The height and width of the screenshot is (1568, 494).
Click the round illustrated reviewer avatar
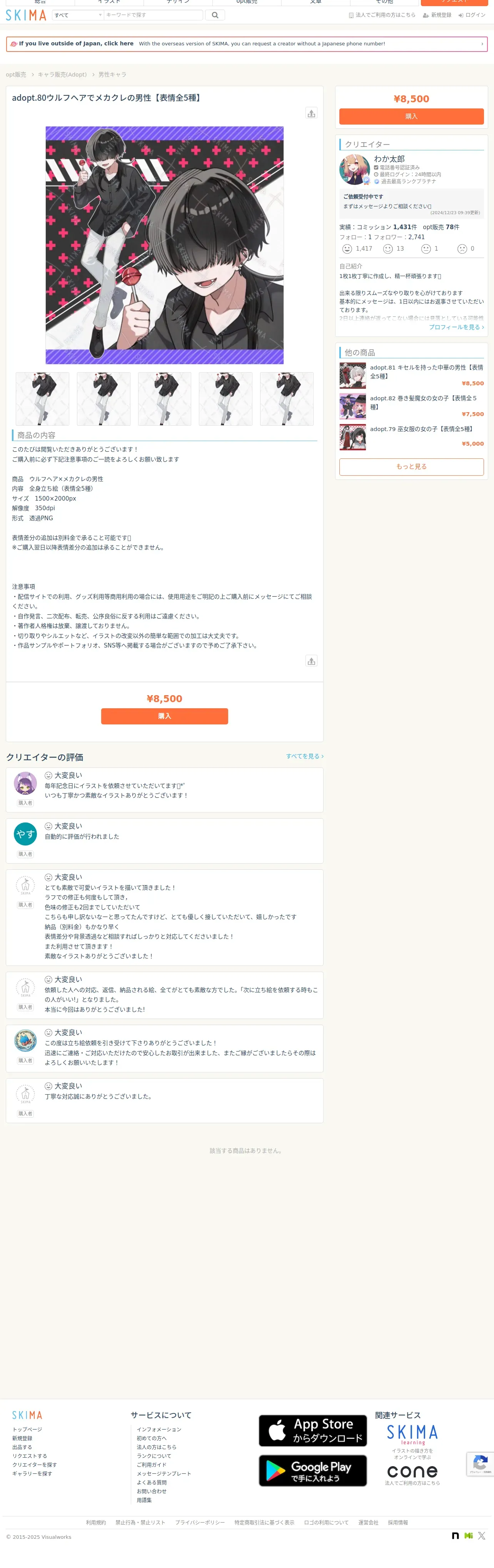pyautogui.click(x=25, y=1041)
